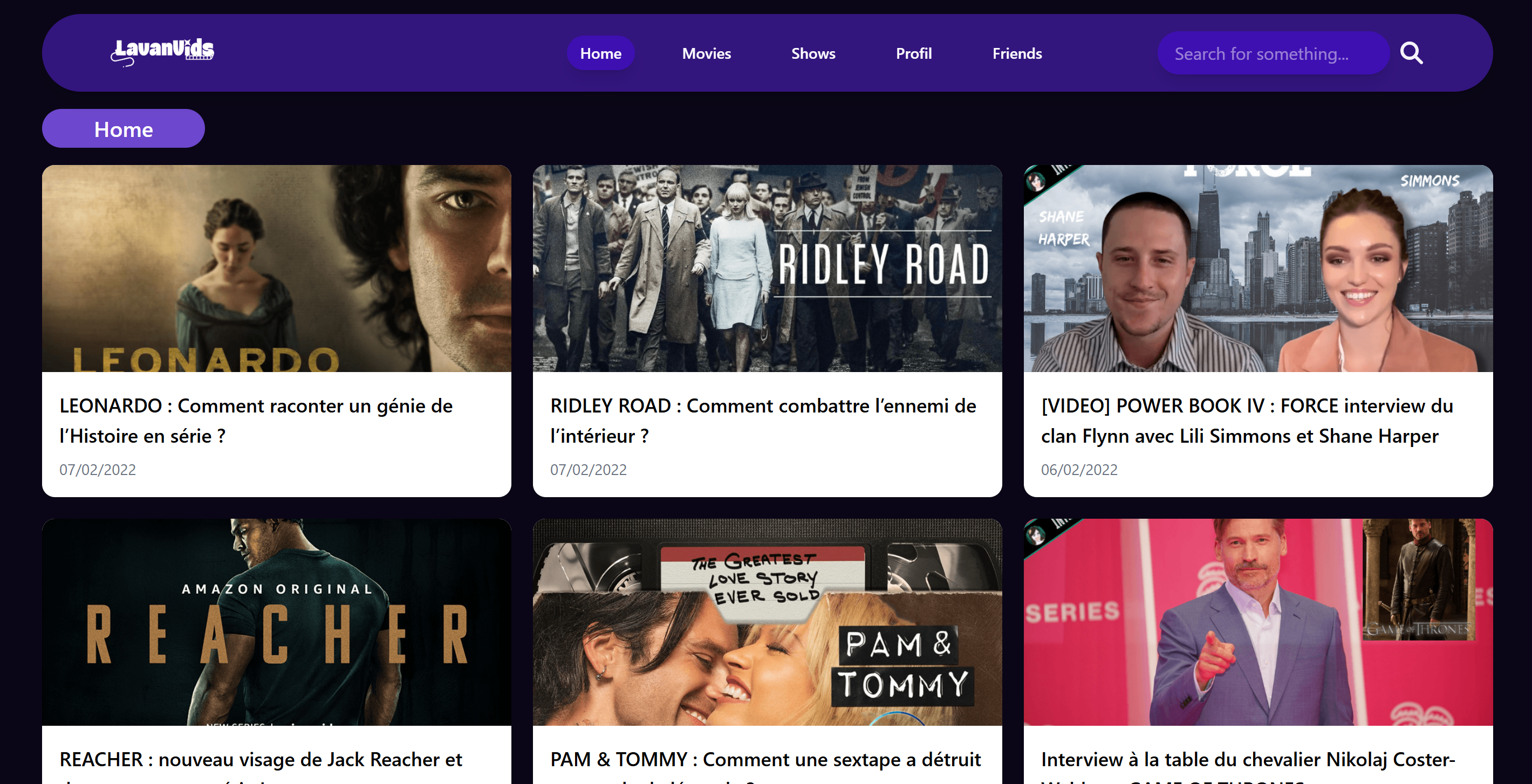Go to the Movies menu item
This screenshot has height=784, width=1532.
tap(706, 53)
